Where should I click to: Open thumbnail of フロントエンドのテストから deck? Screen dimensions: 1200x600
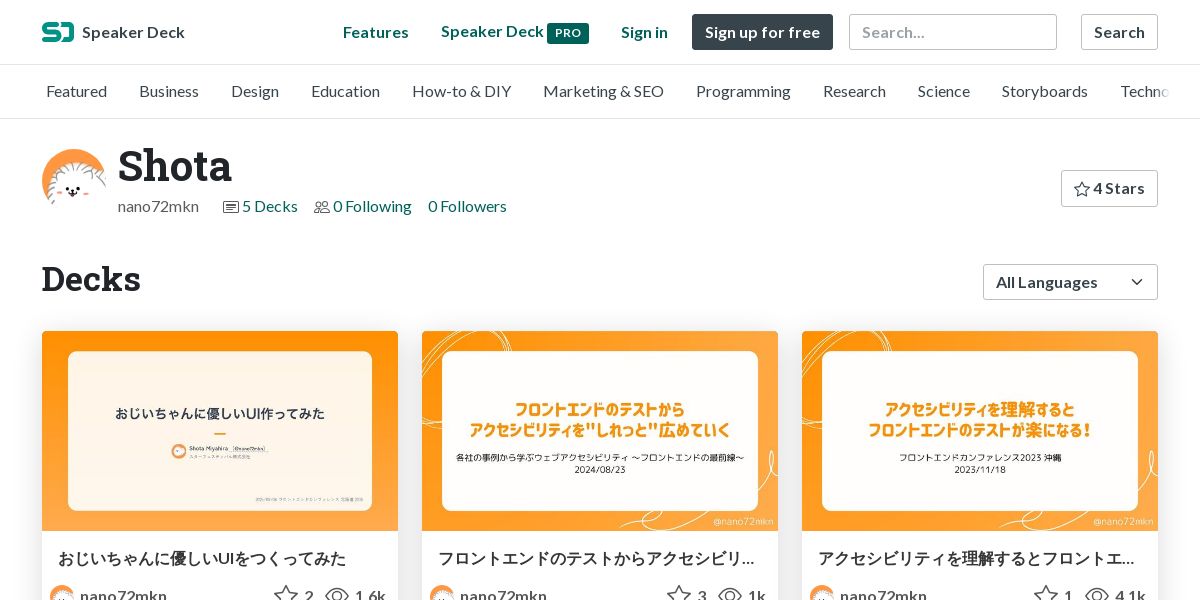[x=600, y=431]
